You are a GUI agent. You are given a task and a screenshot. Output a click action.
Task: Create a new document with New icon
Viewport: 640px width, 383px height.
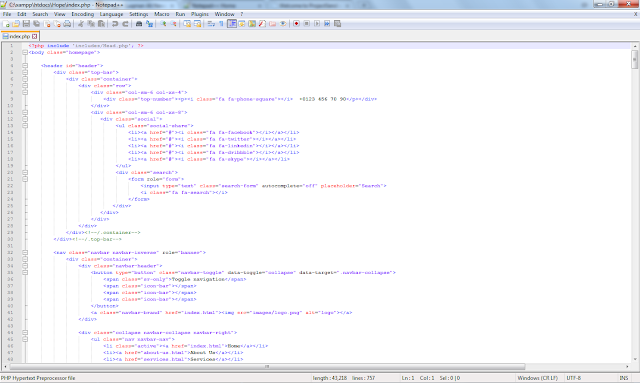pos(6,24)
